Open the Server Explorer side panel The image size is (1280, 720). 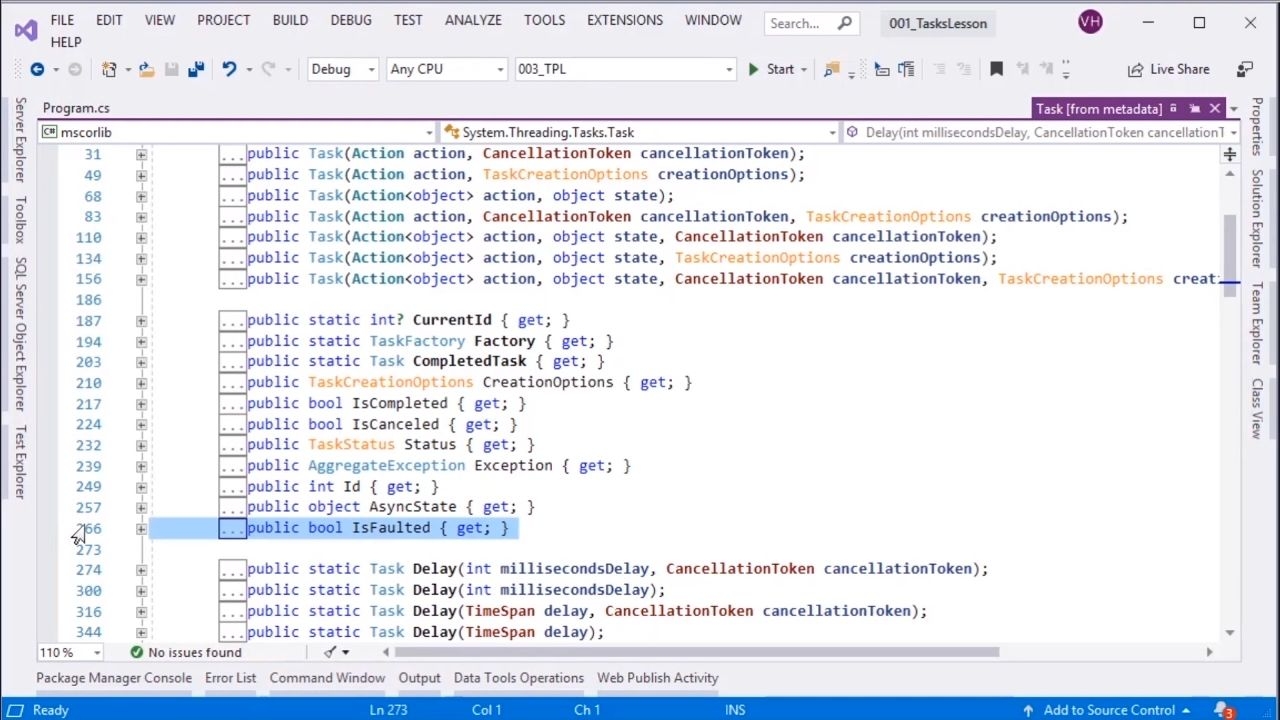pyautogui.click(x=19, y=139)
